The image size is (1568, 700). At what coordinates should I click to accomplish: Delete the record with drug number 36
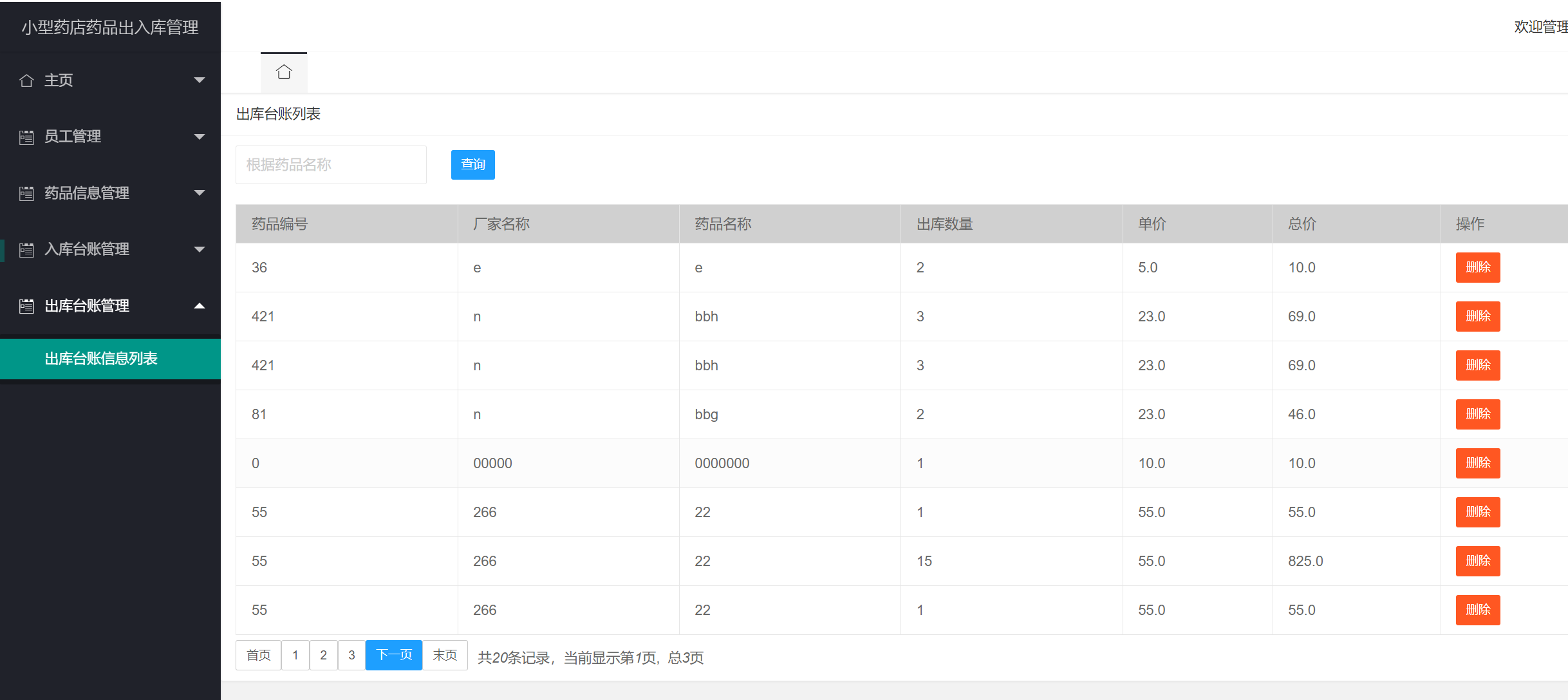(x=1477, y=267)
